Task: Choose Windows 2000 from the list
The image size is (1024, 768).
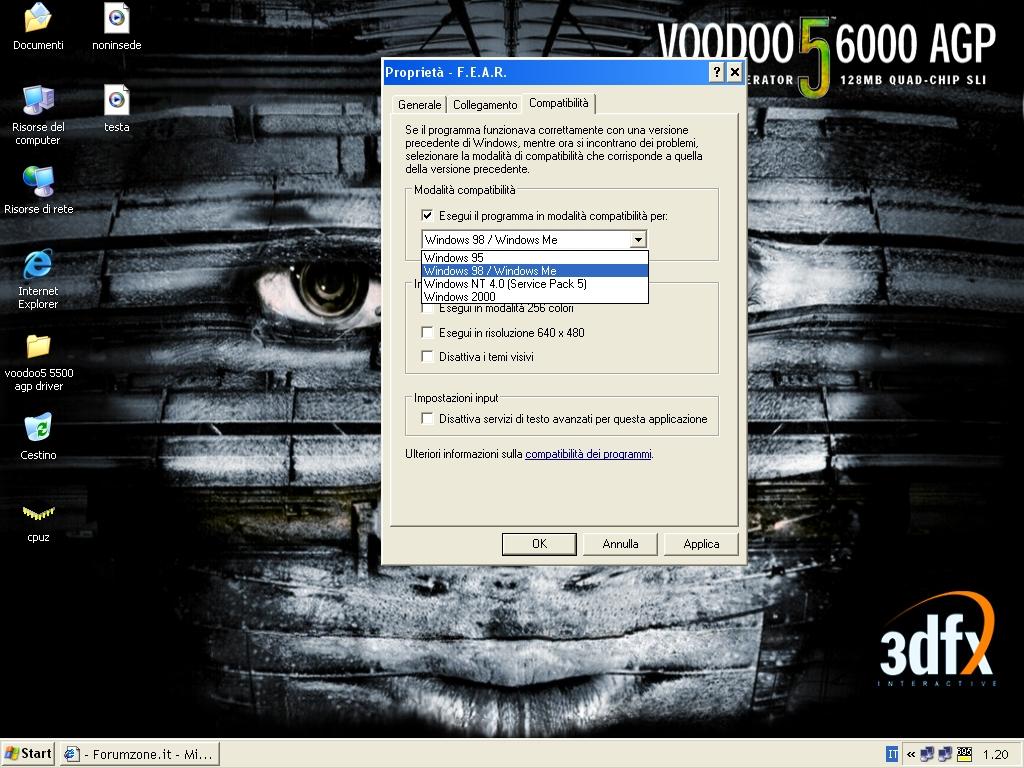Action: (x=535, y=296)
